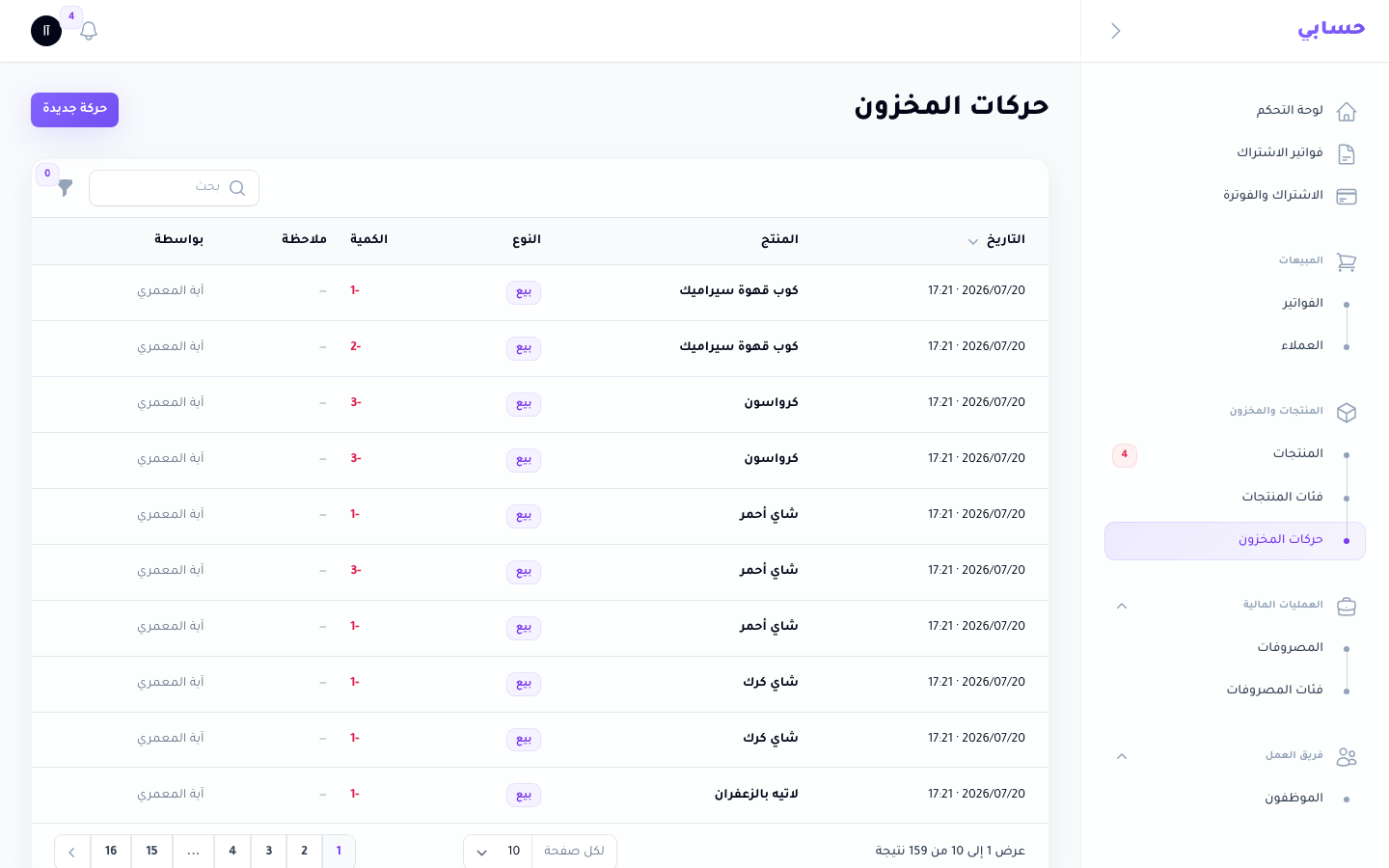The width and height of the screenshot is (1389, 868).
Task: Click the date cell in لاتيه بالزعفران row
Action: coord(976,795)
